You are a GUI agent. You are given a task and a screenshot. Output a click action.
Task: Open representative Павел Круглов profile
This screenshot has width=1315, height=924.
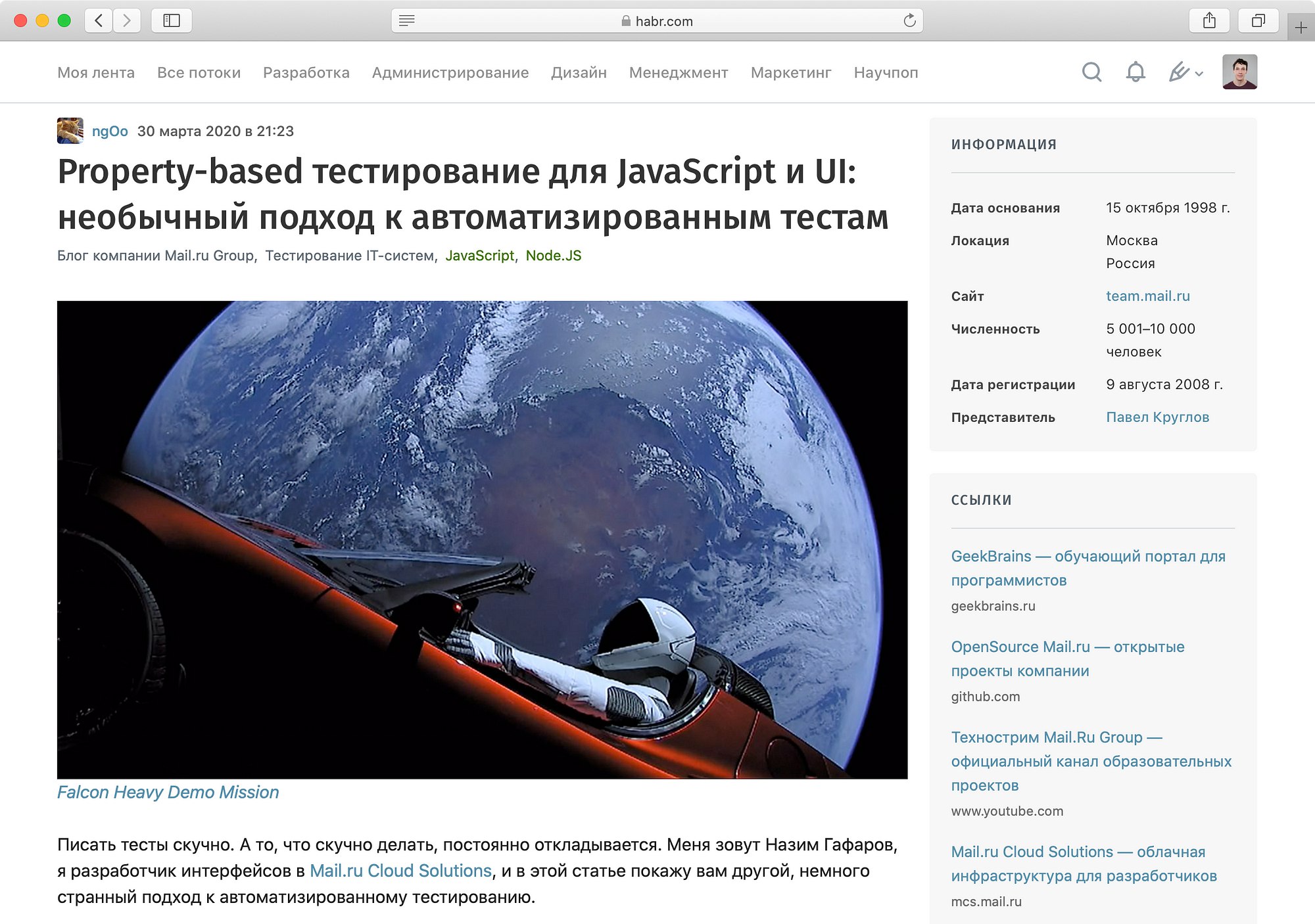point(1157,417)
